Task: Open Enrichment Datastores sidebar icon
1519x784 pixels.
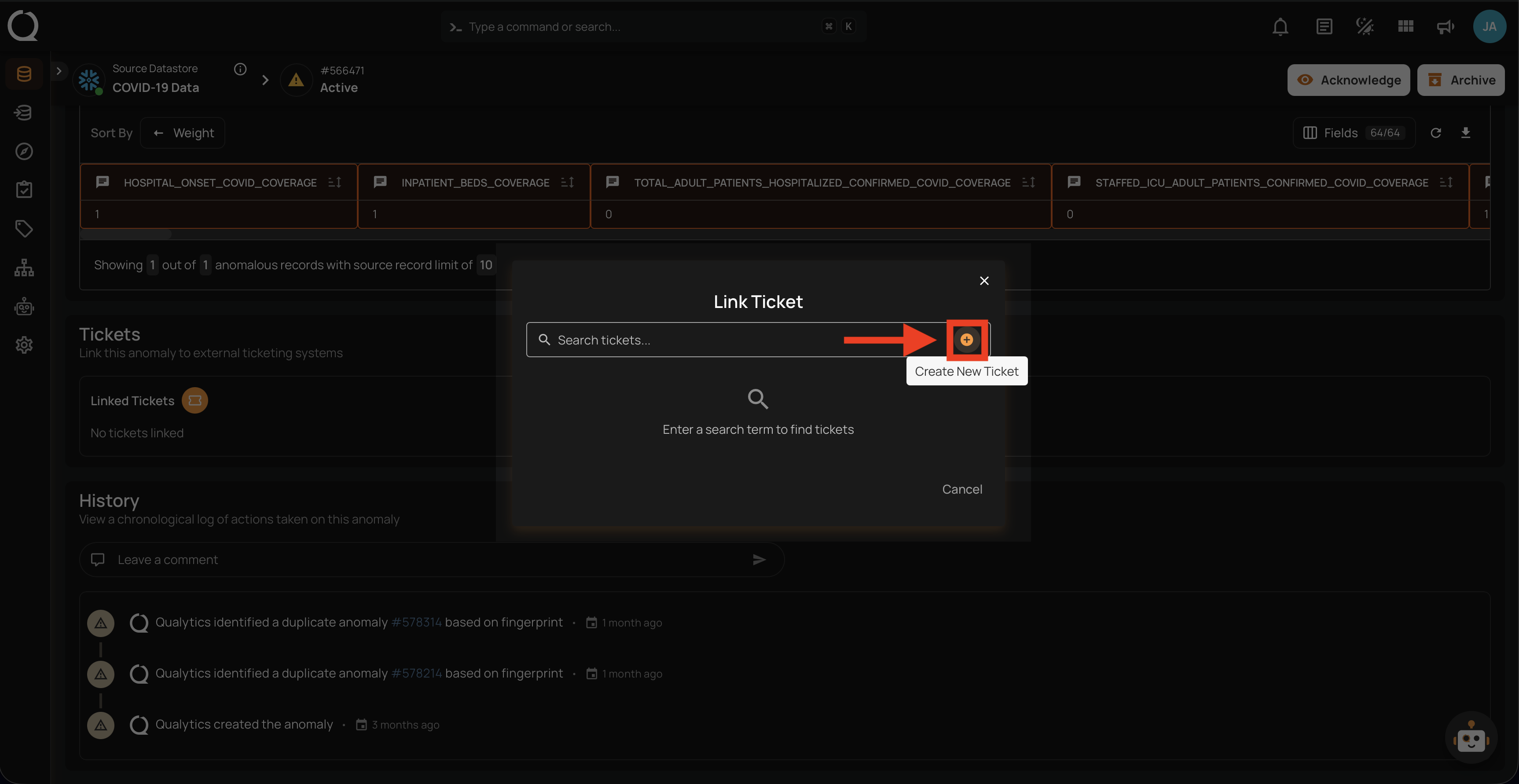Action: tap(24, 112)
